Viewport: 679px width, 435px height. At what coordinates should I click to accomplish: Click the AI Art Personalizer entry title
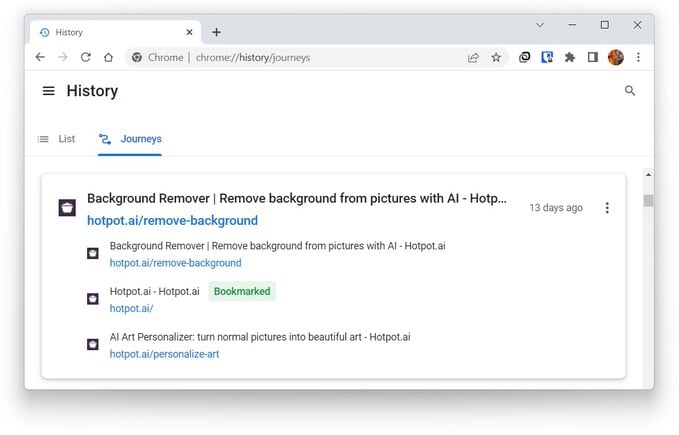260,337
